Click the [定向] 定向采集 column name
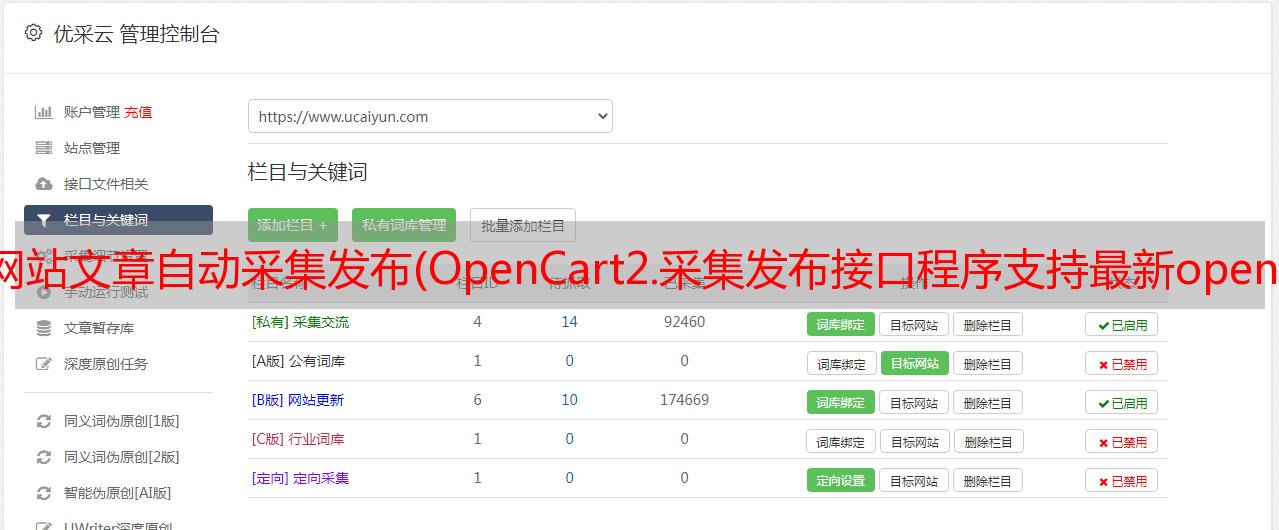 (300, 478)
